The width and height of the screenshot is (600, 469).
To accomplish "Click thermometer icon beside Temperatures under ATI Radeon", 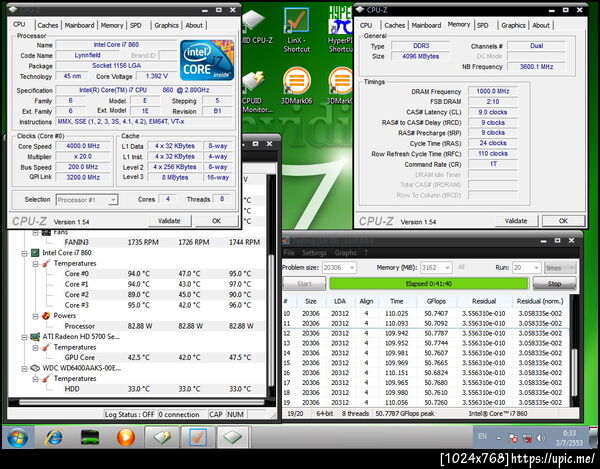I will point(46,347).
